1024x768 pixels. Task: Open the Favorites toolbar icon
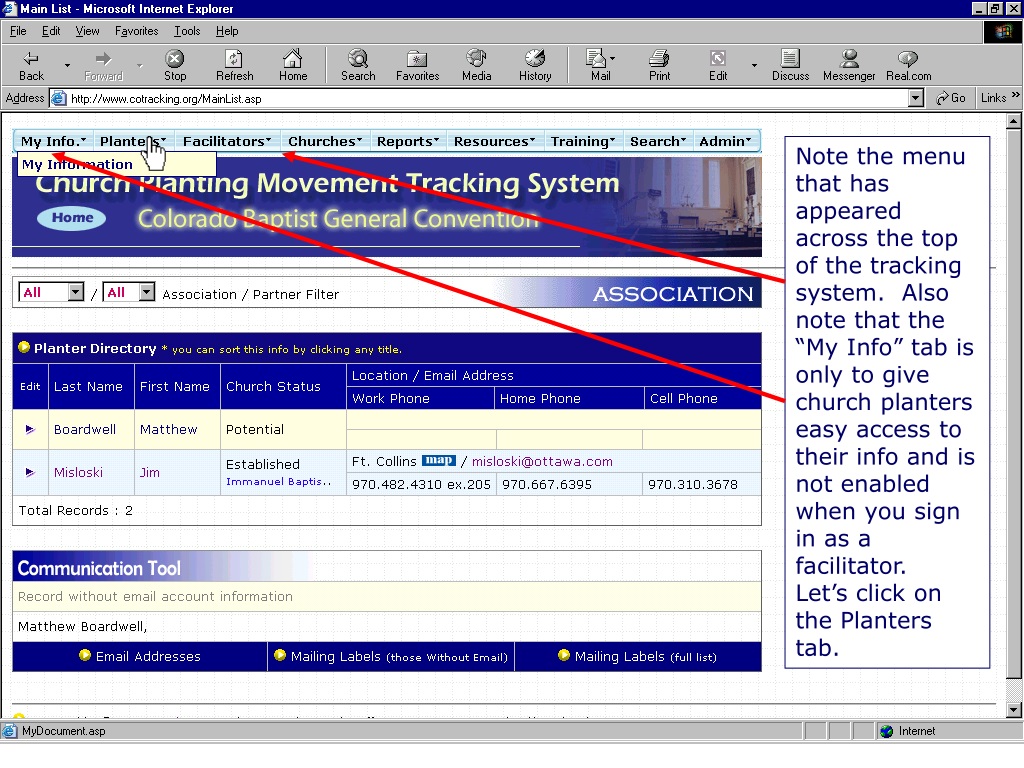coord(417,65)
